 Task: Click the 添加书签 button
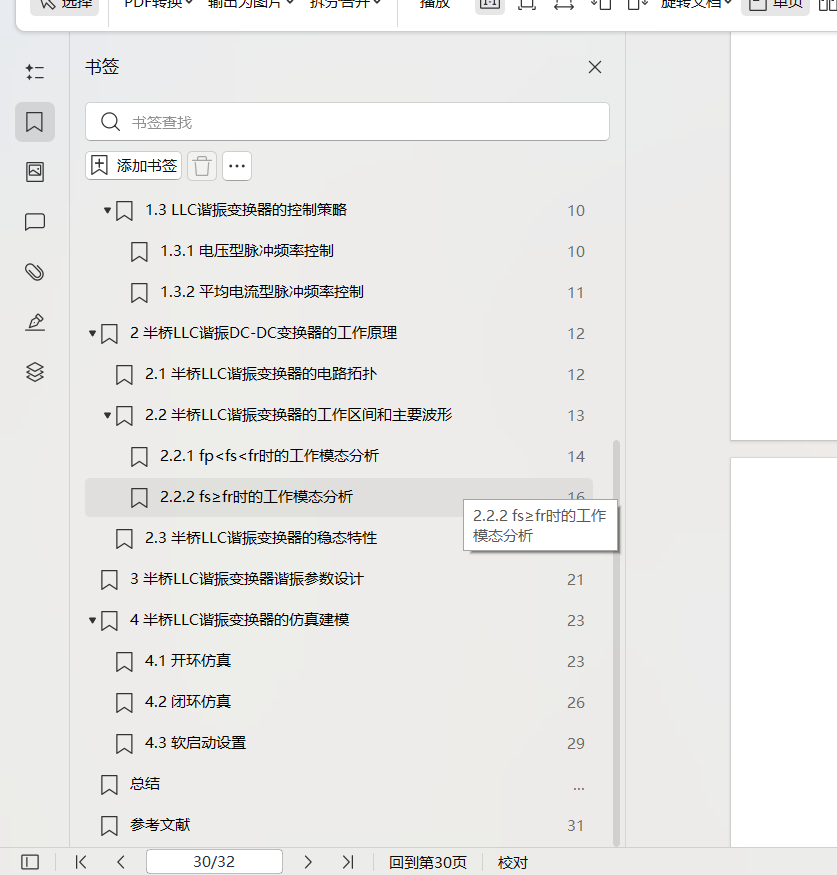click(133, 166)
